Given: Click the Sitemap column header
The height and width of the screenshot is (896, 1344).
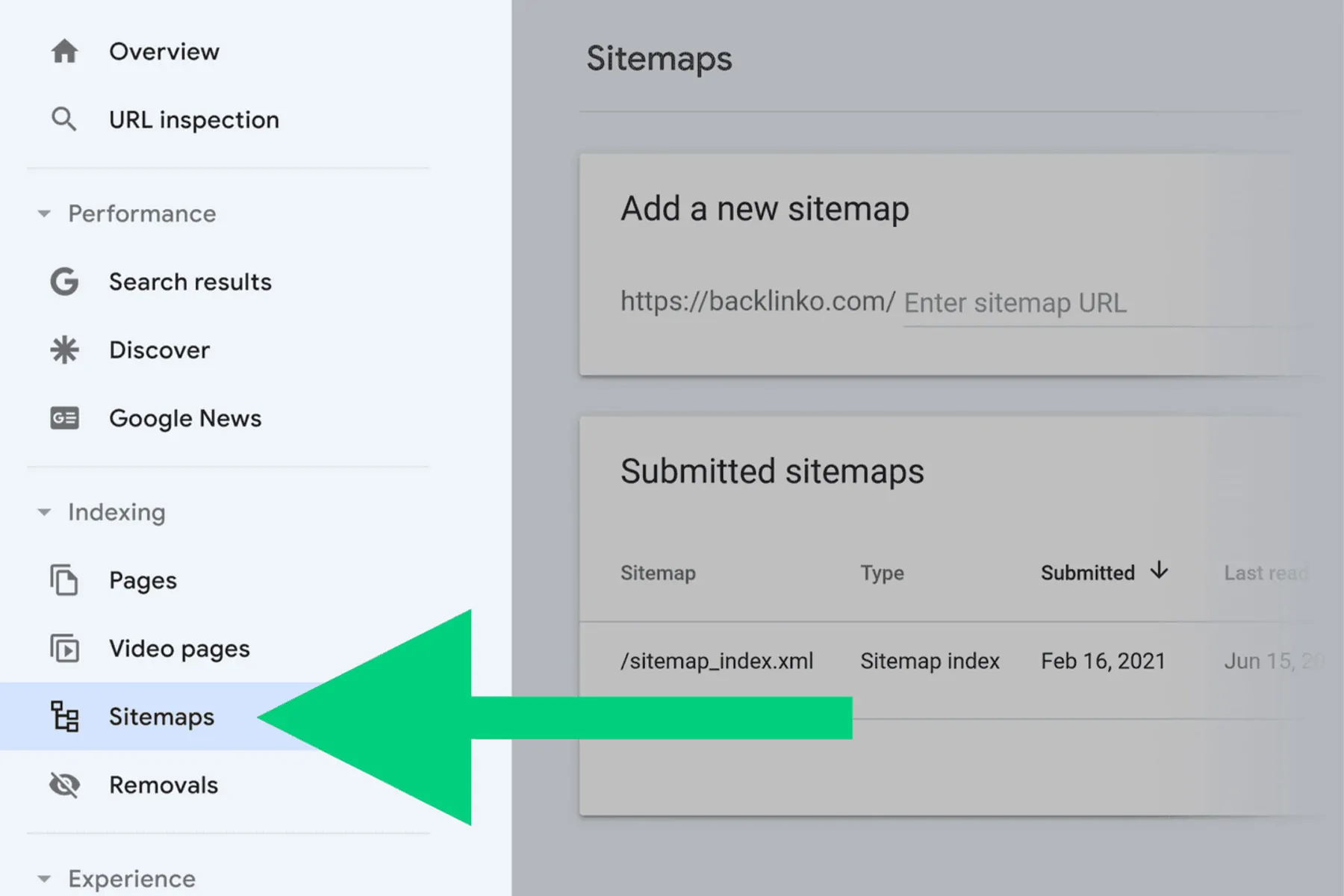Looking at the screenshot, I should click(x=658, y=573).
